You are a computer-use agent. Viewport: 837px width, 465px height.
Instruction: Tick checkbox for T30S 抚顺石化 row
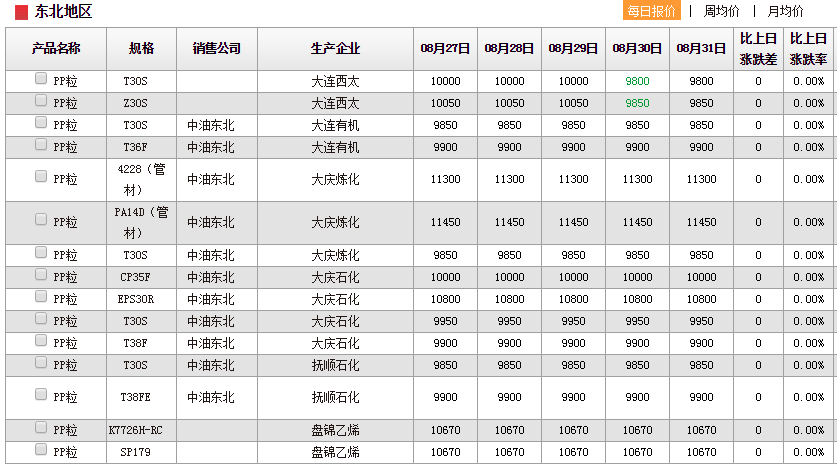(x=41, y=362)
